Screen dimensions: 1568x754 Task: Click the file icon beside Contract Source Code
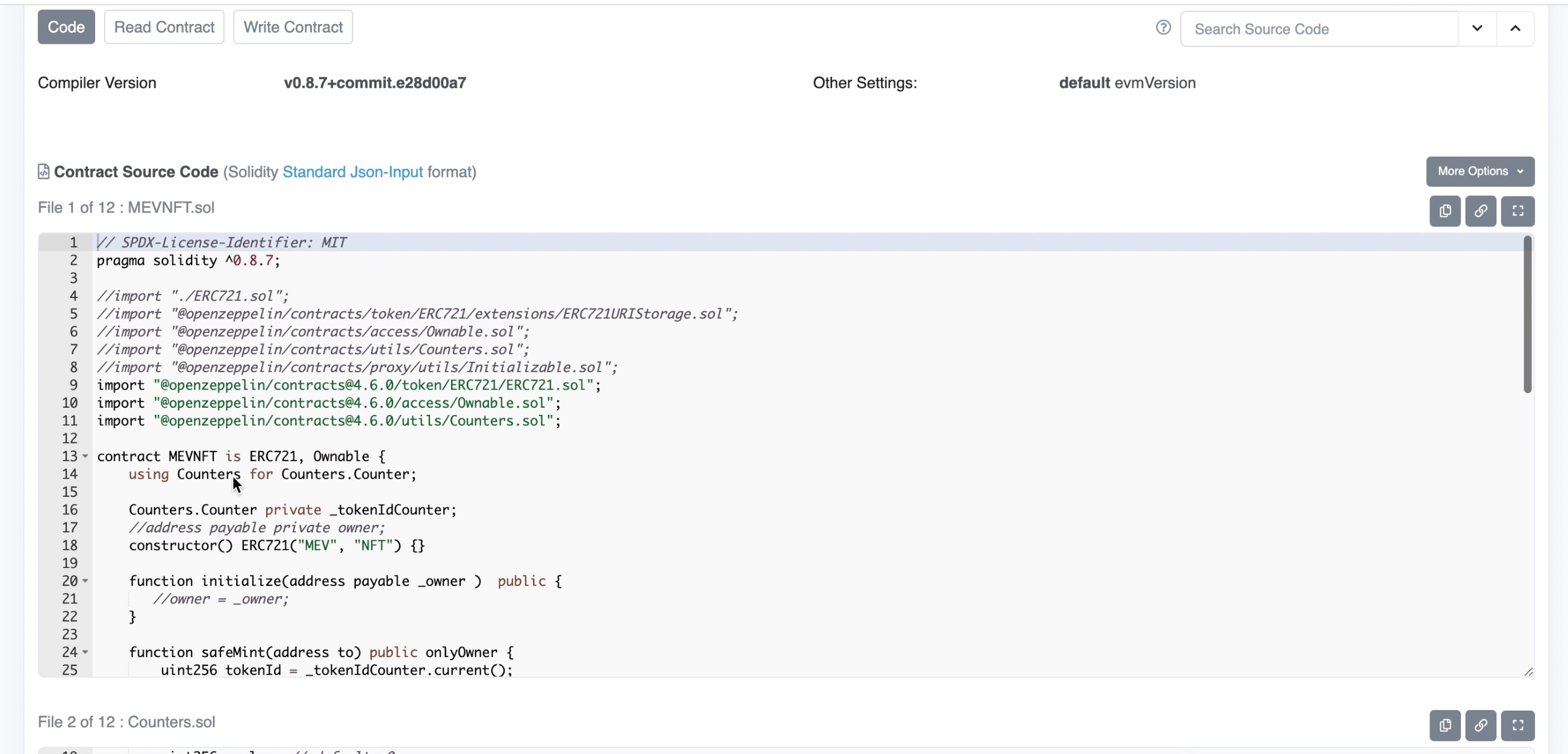pyautogui.click(x=44, y=172)
